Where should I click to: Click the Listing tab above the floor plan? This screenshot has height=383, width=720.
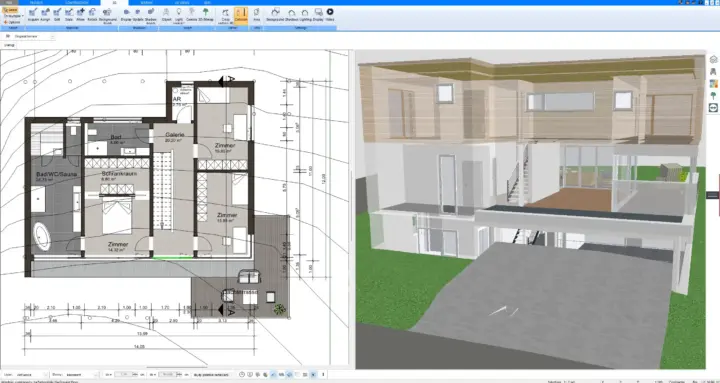point(9,45)
